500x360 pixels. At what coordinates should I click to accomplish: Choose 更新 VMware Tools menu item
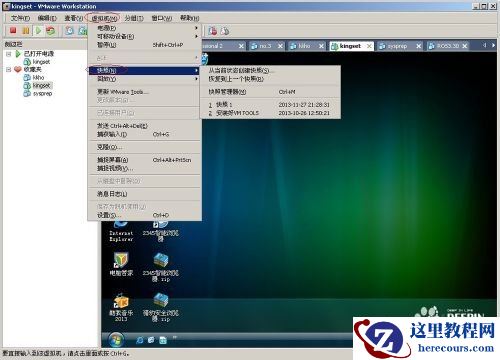pos(145,92)
